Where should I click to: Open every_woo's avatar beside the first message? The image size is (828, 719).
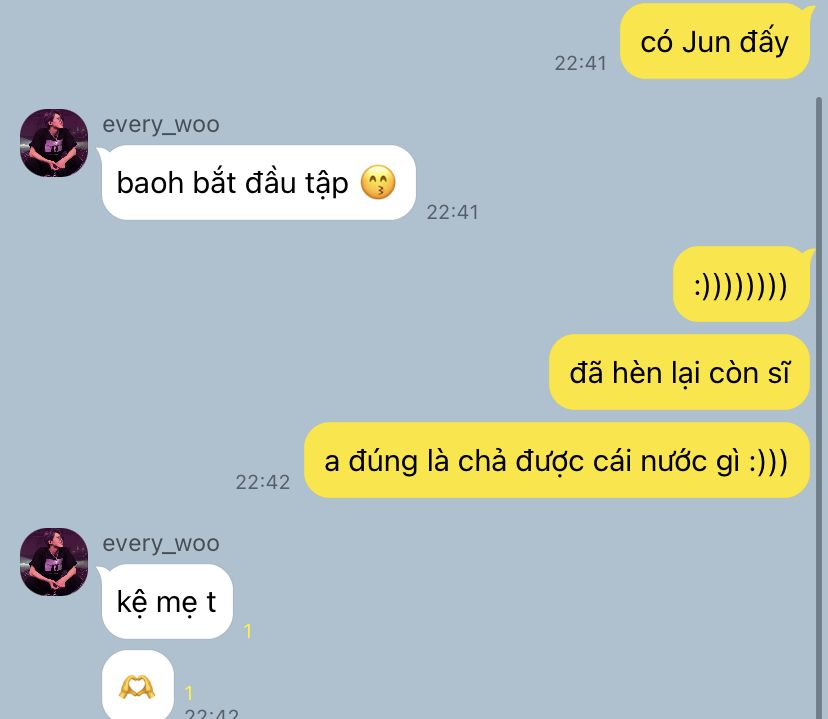tap(54, 143)
